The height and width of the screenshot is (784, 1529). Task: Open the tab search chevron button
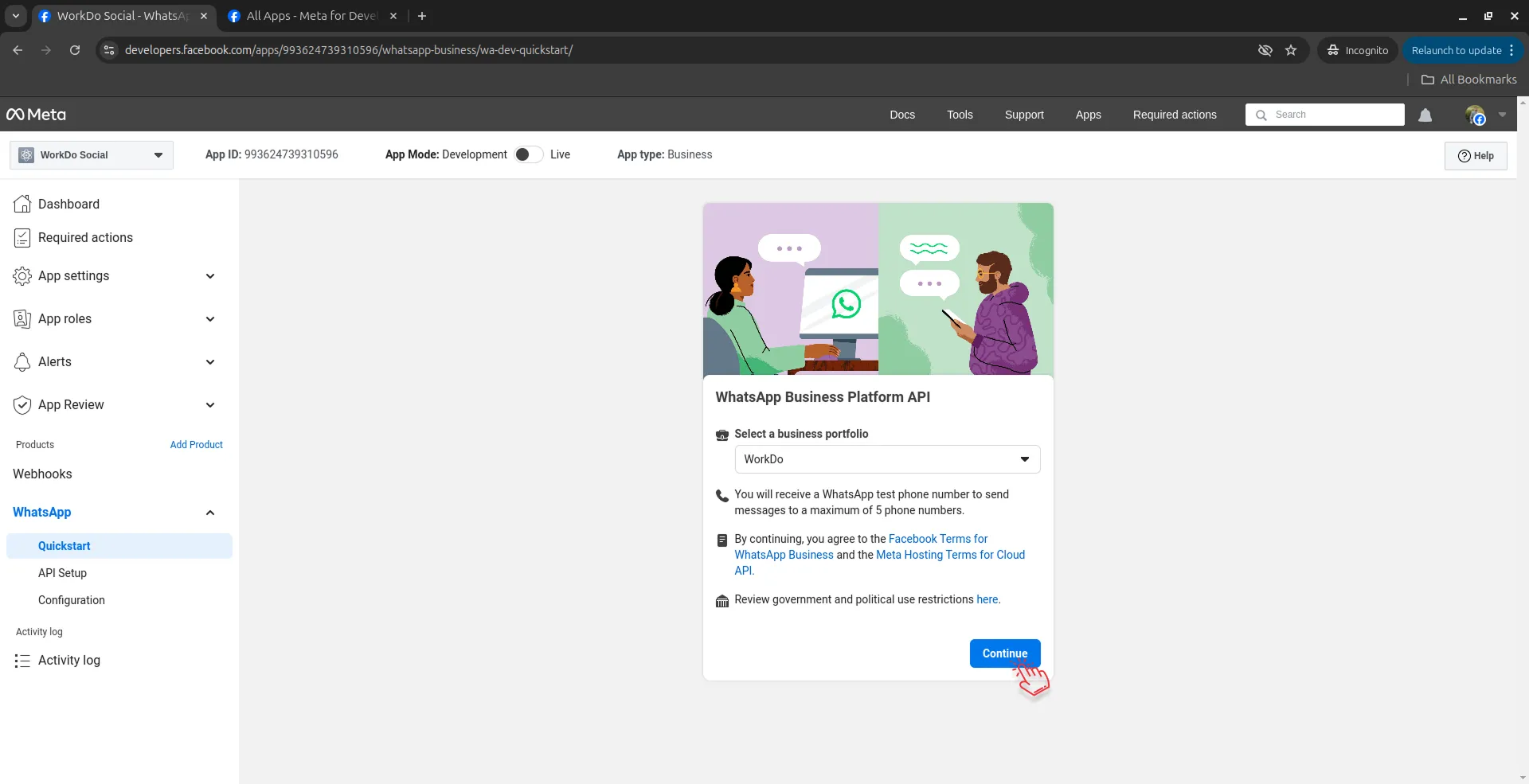15,16
